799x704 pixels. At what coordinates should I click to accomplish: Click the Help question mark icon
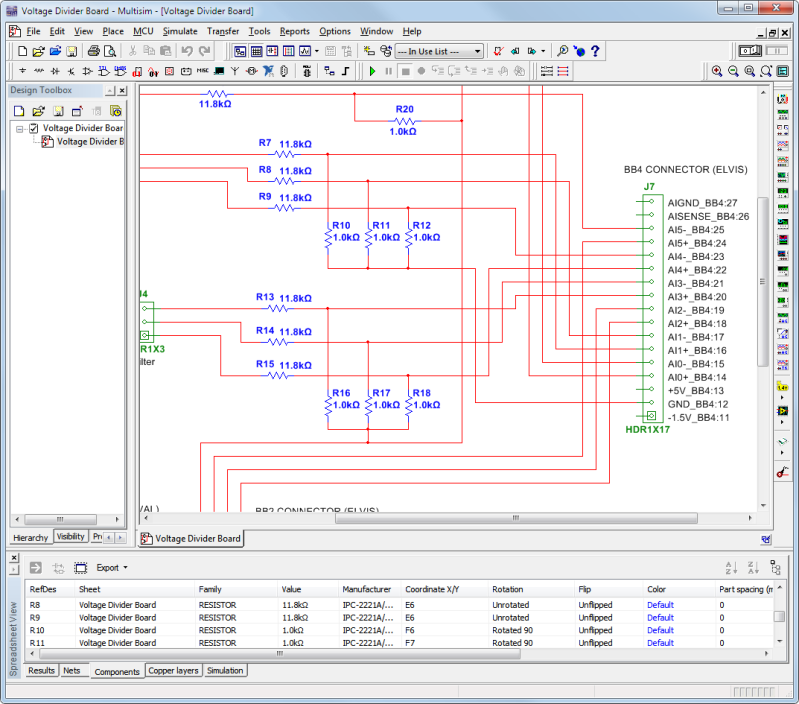coord(595,51)
